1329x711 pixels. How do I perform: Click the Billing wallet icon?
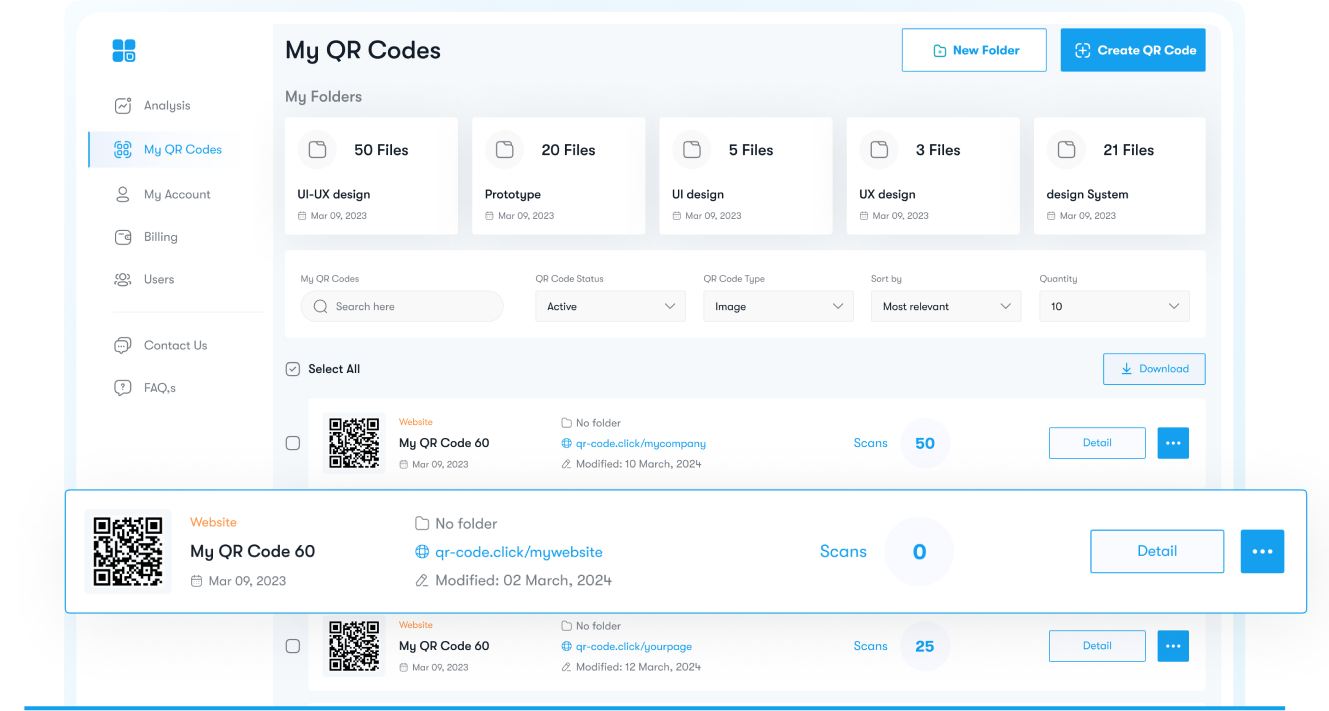(123, 237)
